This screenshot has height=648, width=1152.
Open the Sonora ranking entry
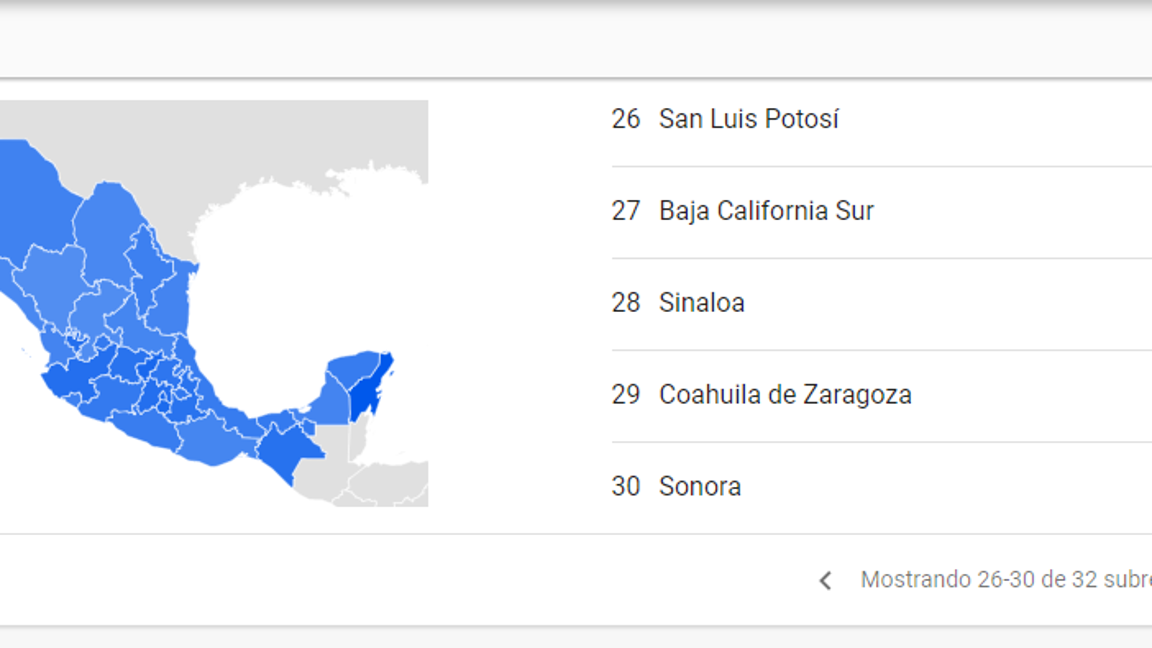(699, 487)
